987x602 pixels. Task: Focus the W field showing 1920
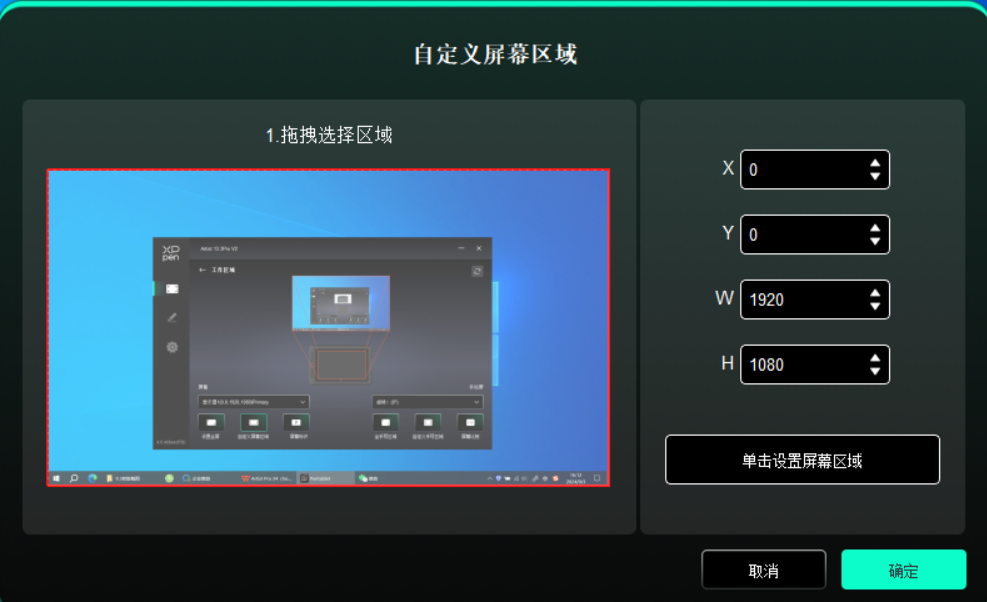(x=800, y=300)
